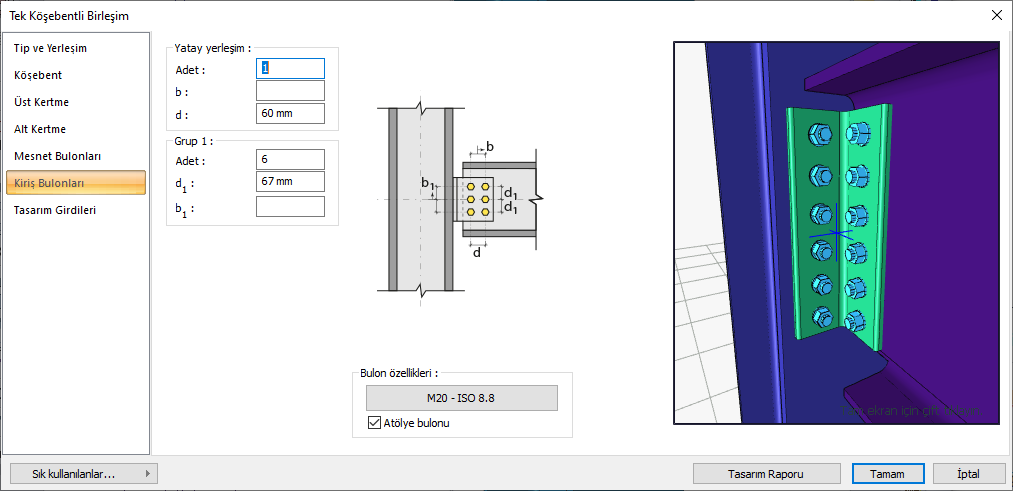Viewport: 1013px width, 491px height.
Task: Click the empty b input field
Action: [290, 91]
